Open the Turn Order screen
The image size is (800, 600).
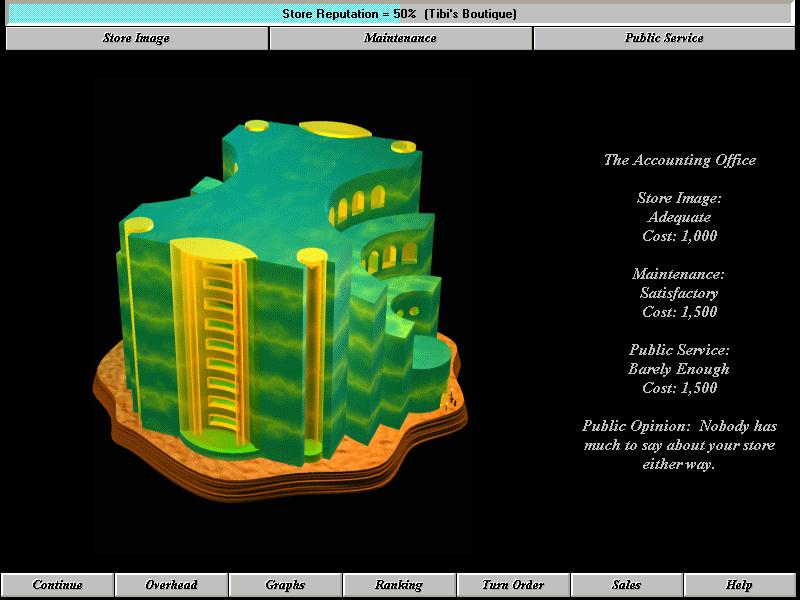(x=513, y=585)
